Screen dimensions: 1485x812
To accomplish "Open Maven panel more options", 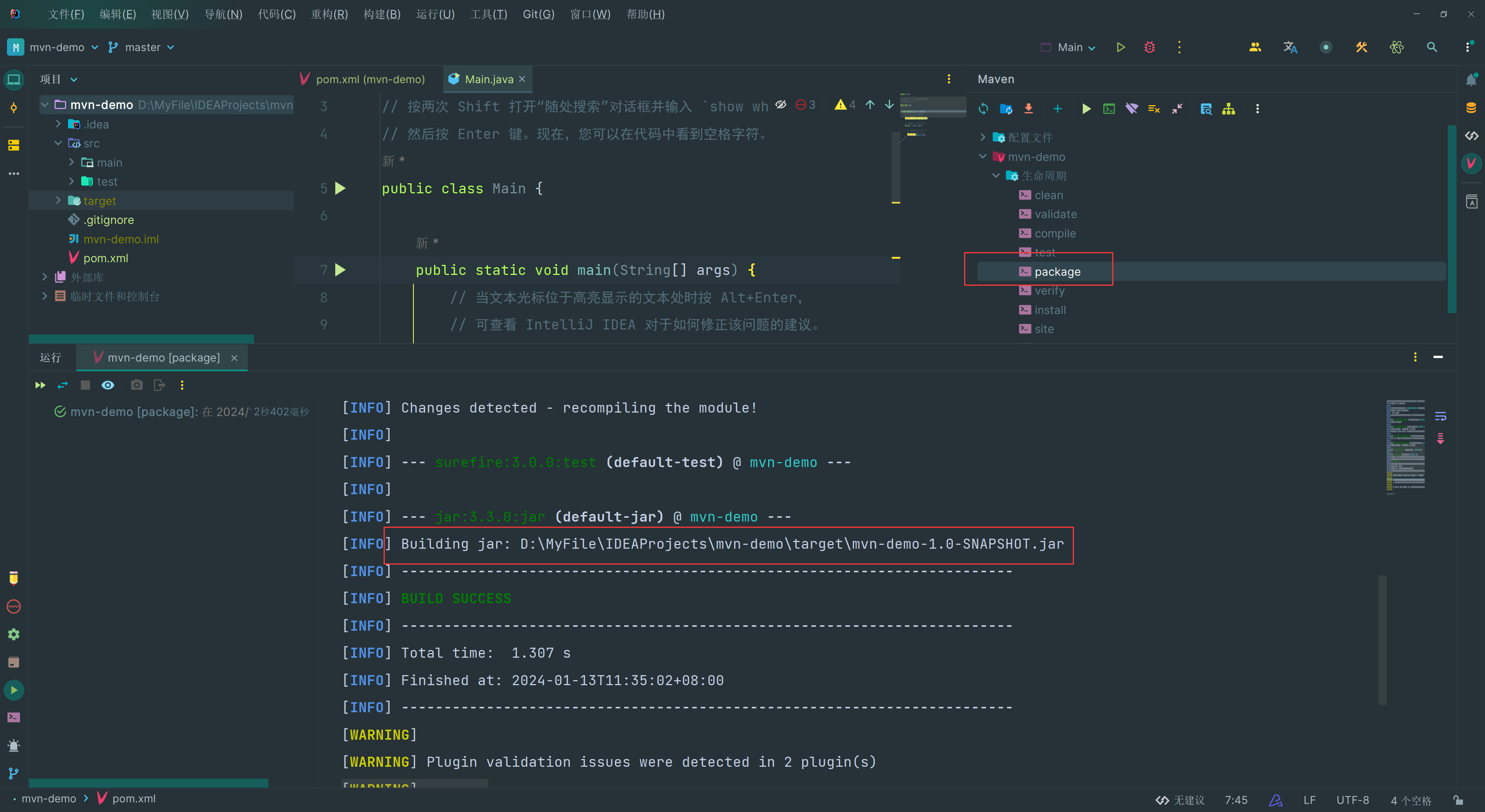I will 1257,109.
